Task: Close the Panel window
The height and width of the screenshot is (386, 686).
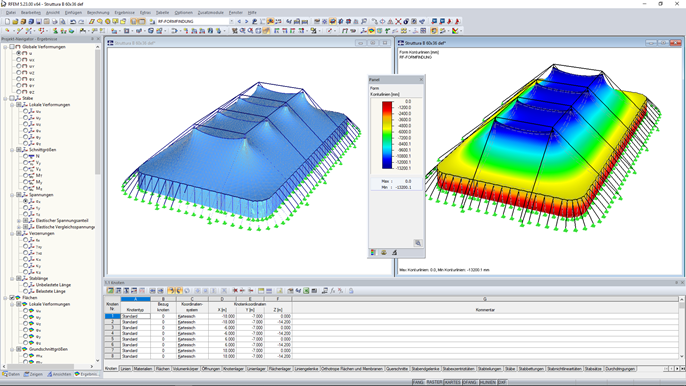Action: pyautogui.click(x=421, y=80)
